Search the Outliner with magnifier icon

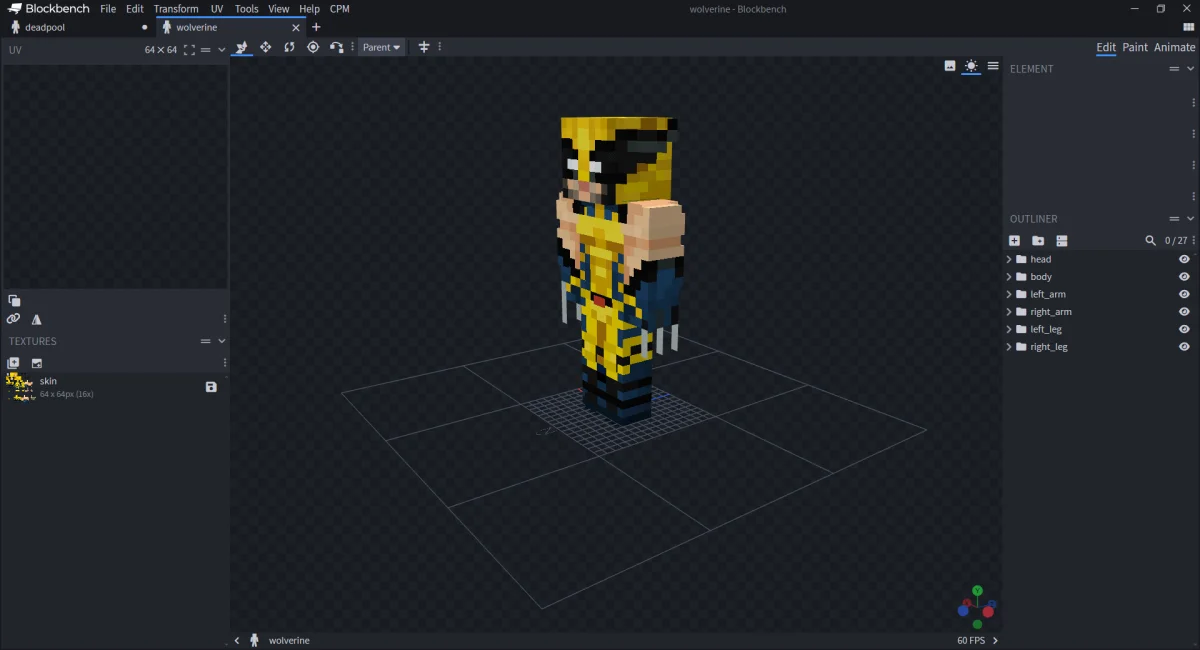(x=1151, y=241)
